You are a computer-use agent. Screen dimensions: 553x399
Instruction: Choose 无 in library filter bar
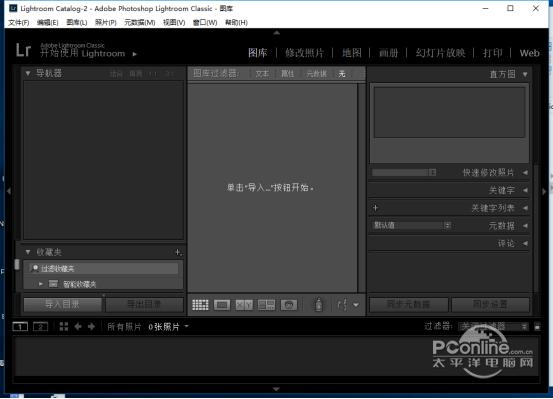[x=342, y=74]
